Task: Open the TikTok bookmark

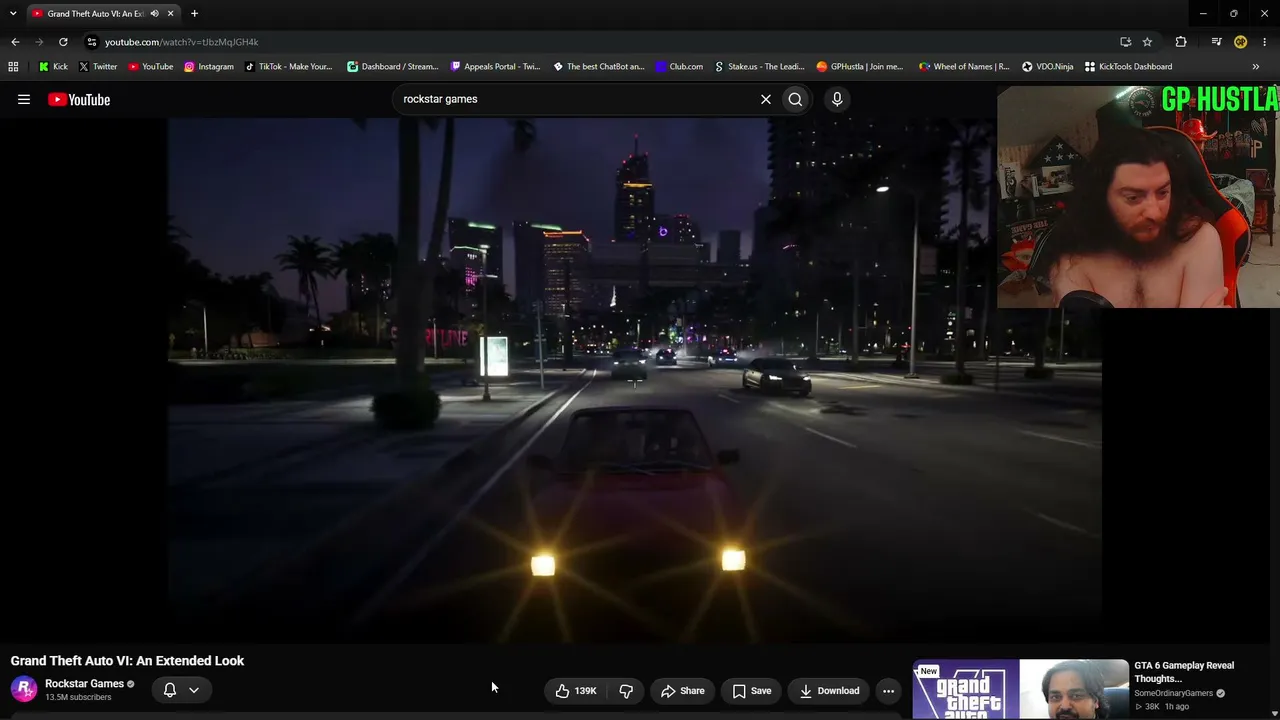Action: (x=288, y=67)
